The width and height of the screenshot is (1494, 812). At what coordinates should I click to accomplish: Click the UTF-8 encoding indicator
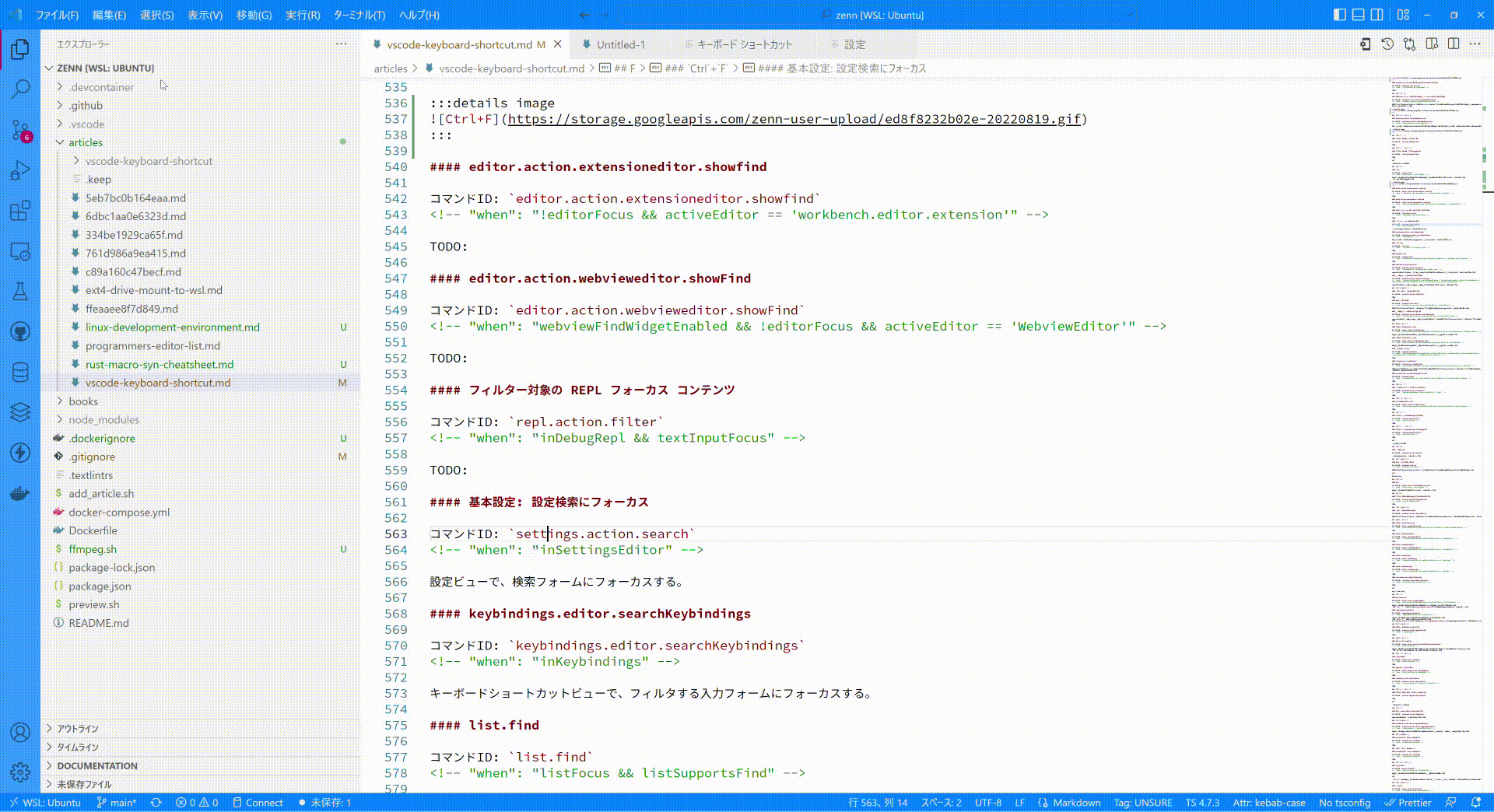(x=988, y=803)
